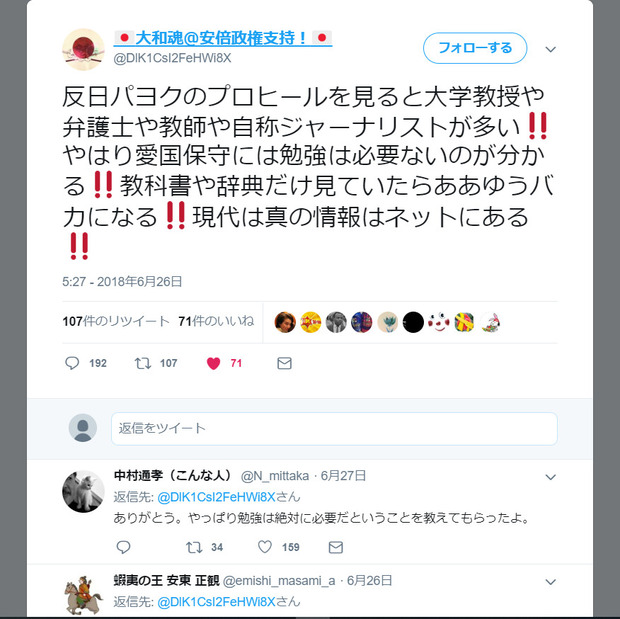Image resolution: width=620 pixels, height=619 pixels.
Task: Send 中村通孝's reply via envelope icon
Action: coord(336,547)
